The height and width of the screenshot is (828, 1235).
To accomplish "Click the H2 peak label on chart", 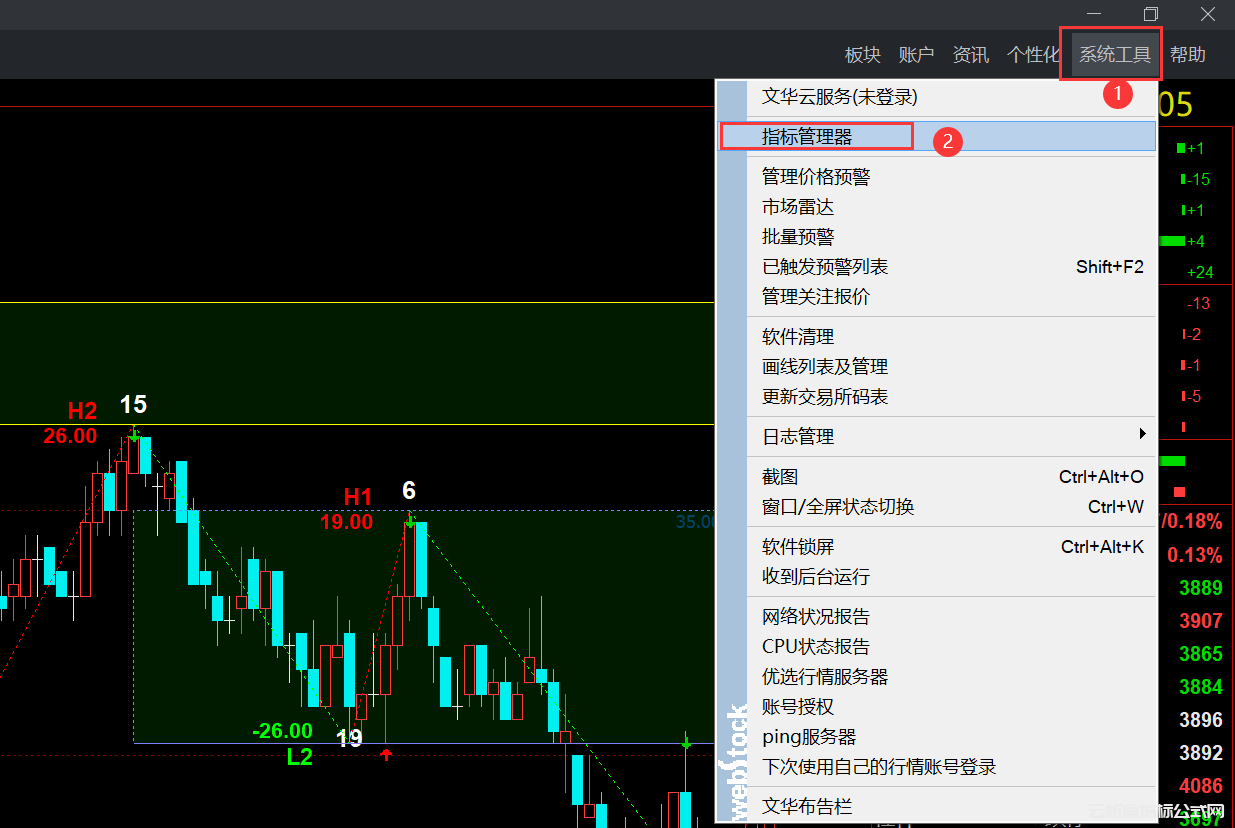I will pos(82,411).
